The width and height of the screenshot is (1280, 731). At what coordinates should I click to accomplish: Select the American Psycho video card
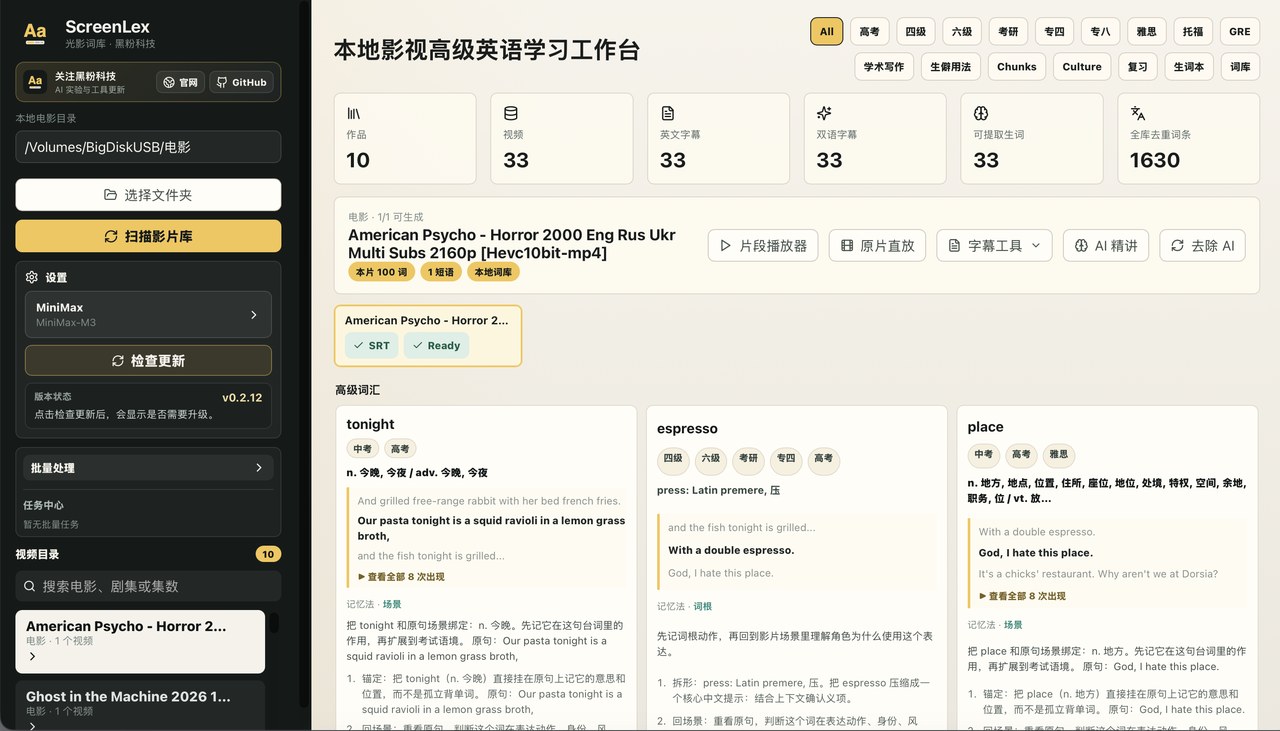pos(428,335)
